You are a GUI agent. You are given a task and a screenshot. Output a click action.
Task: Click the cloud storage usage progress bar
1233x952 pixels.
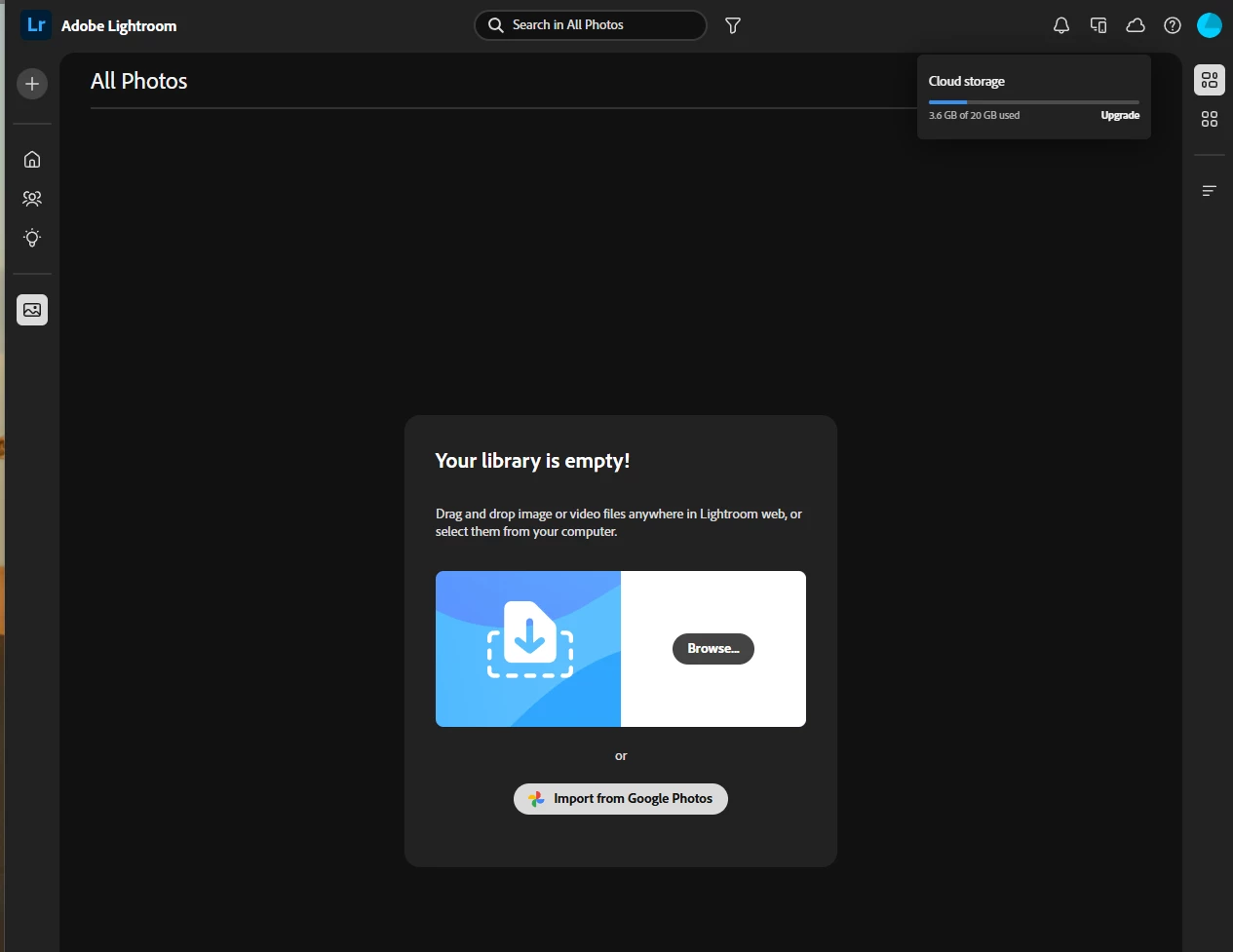[x=1034, y=101]
